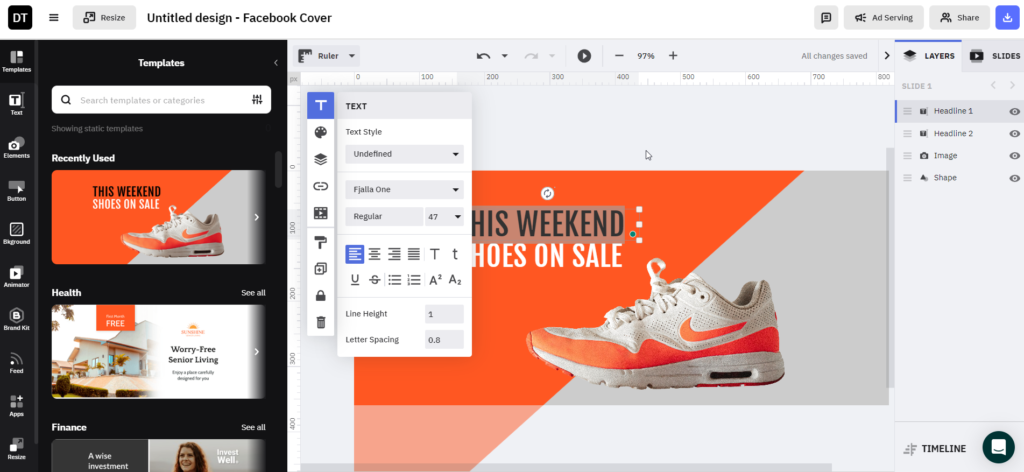Open Ad Serving
The width and height of the screenshot is (1024, 472).
(x=884, y=18)
